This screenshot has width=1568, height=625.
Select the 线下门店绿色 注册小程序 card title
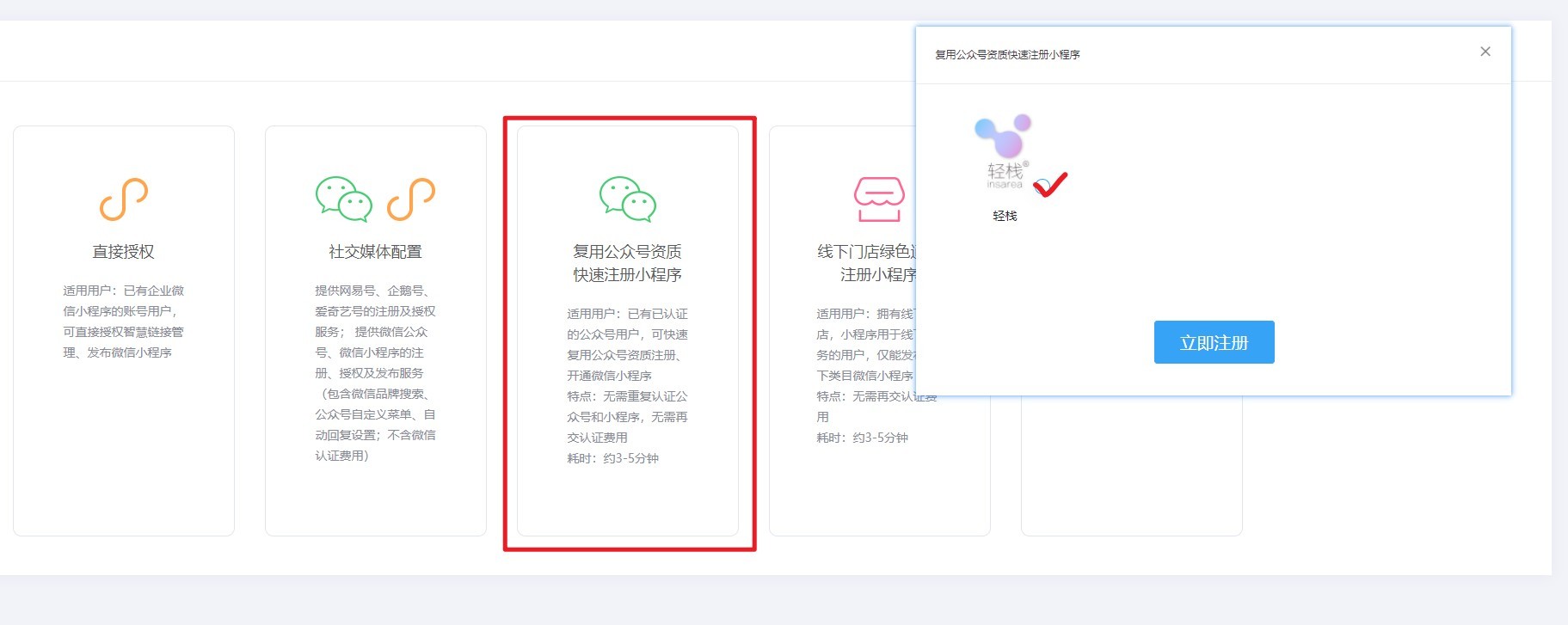pyautogui.click(x=867, y=263)
